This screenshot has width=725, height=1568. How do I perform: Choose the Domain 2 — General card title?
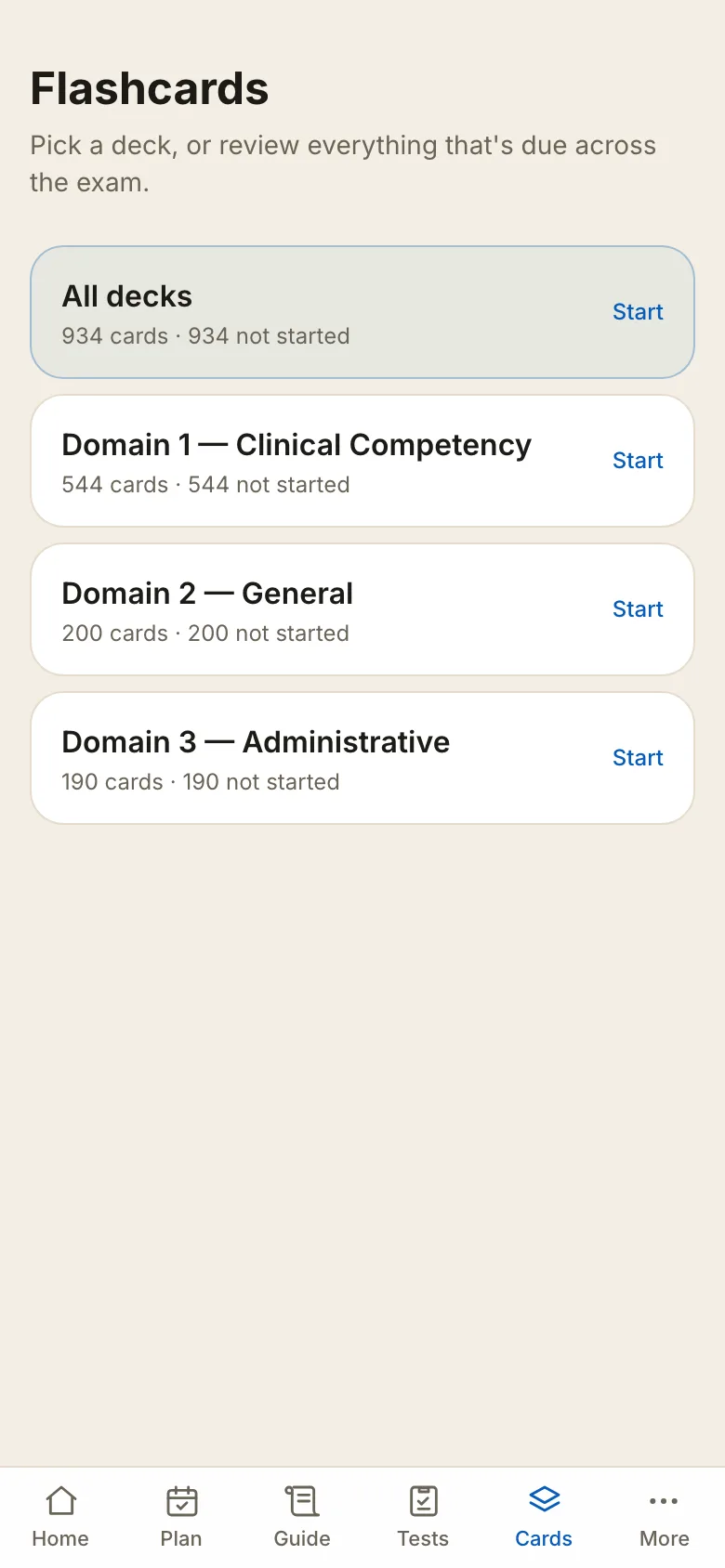click(207, 594)
